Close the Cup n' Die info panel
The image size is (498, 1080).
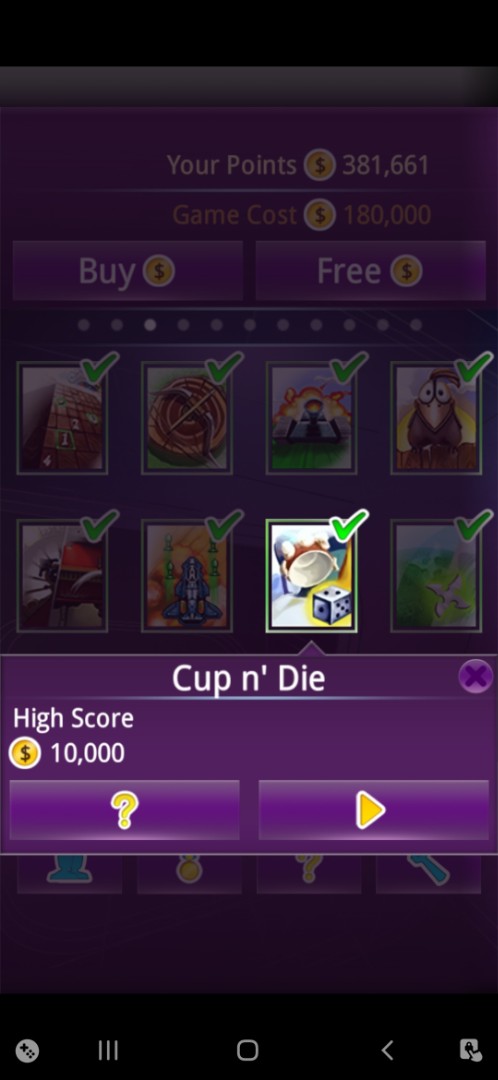tap(476, 676)
